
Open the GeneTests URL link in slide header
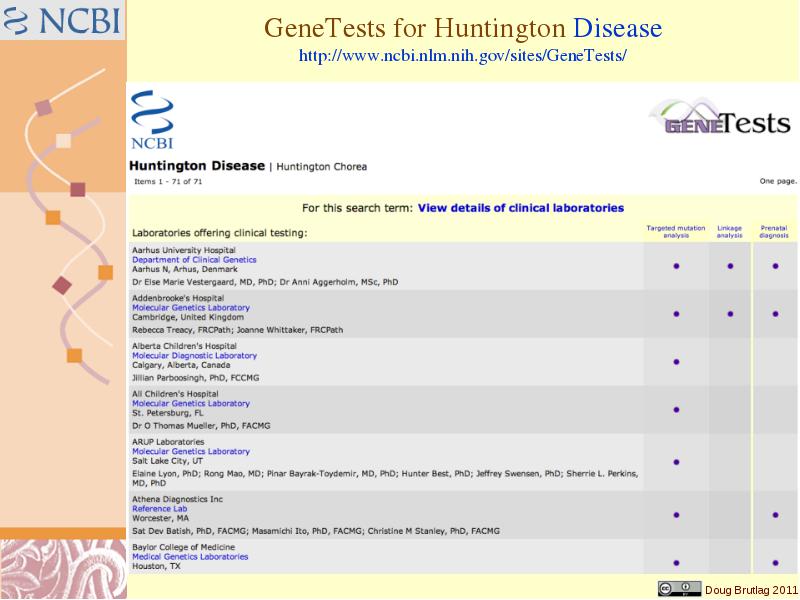tap(462, 56)
